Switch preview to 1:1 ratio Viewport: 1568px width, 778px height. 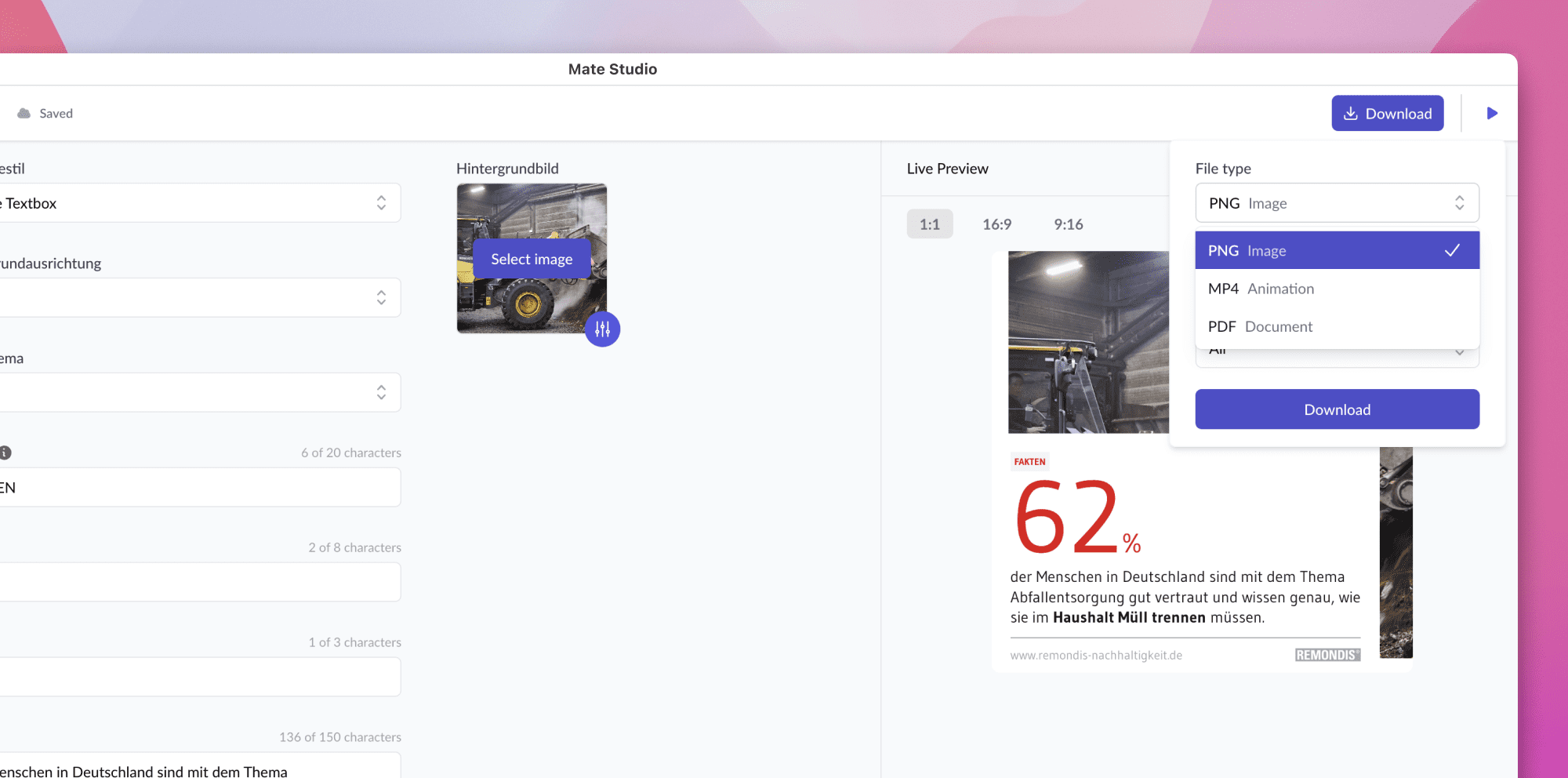click(x=930, y=224)
